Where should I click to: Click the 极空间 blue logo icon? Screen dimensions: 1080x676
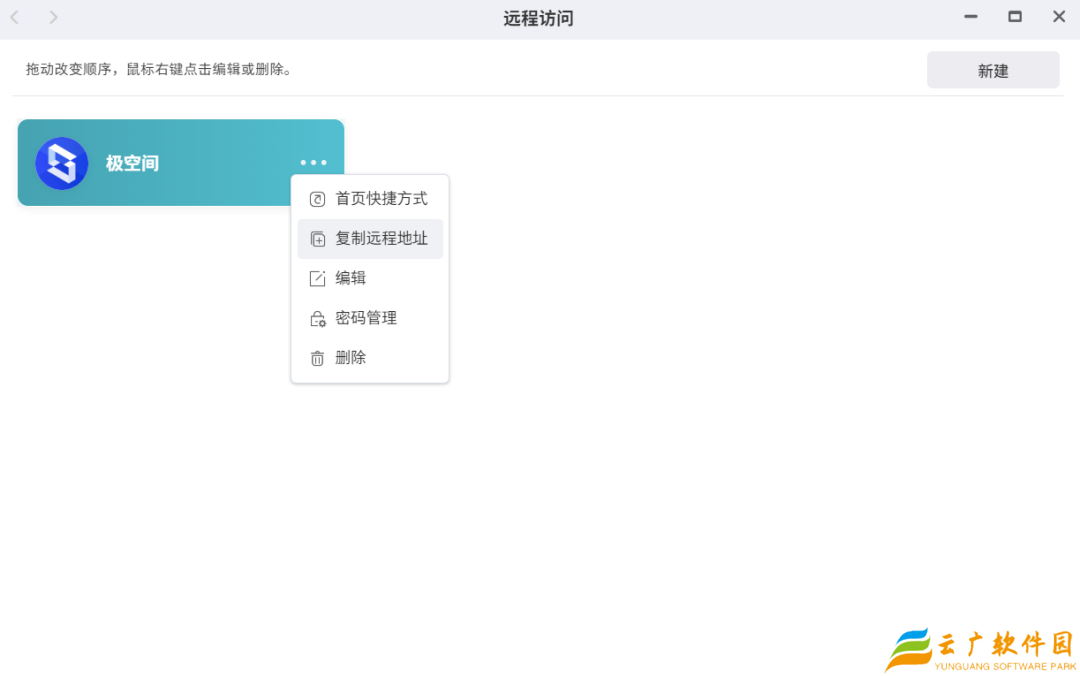point(62,163)
